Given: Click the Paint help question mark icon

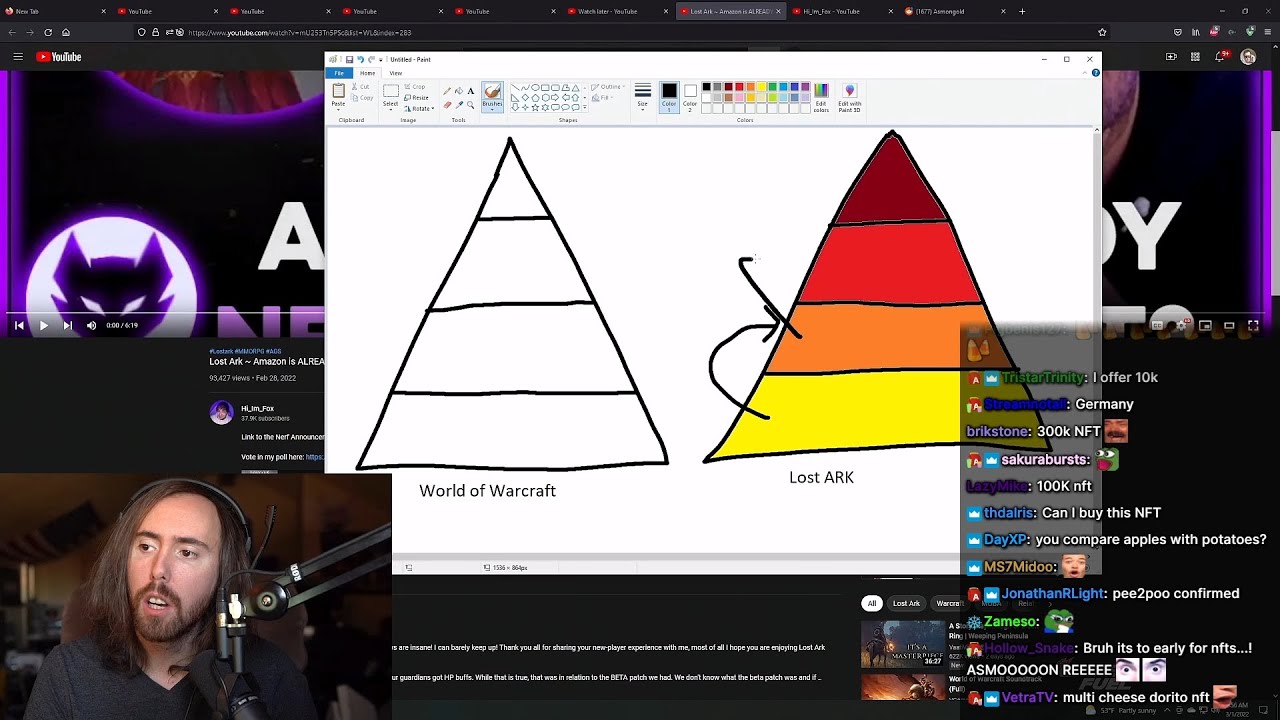Looking at the screenshot, I should [1095, 73].
